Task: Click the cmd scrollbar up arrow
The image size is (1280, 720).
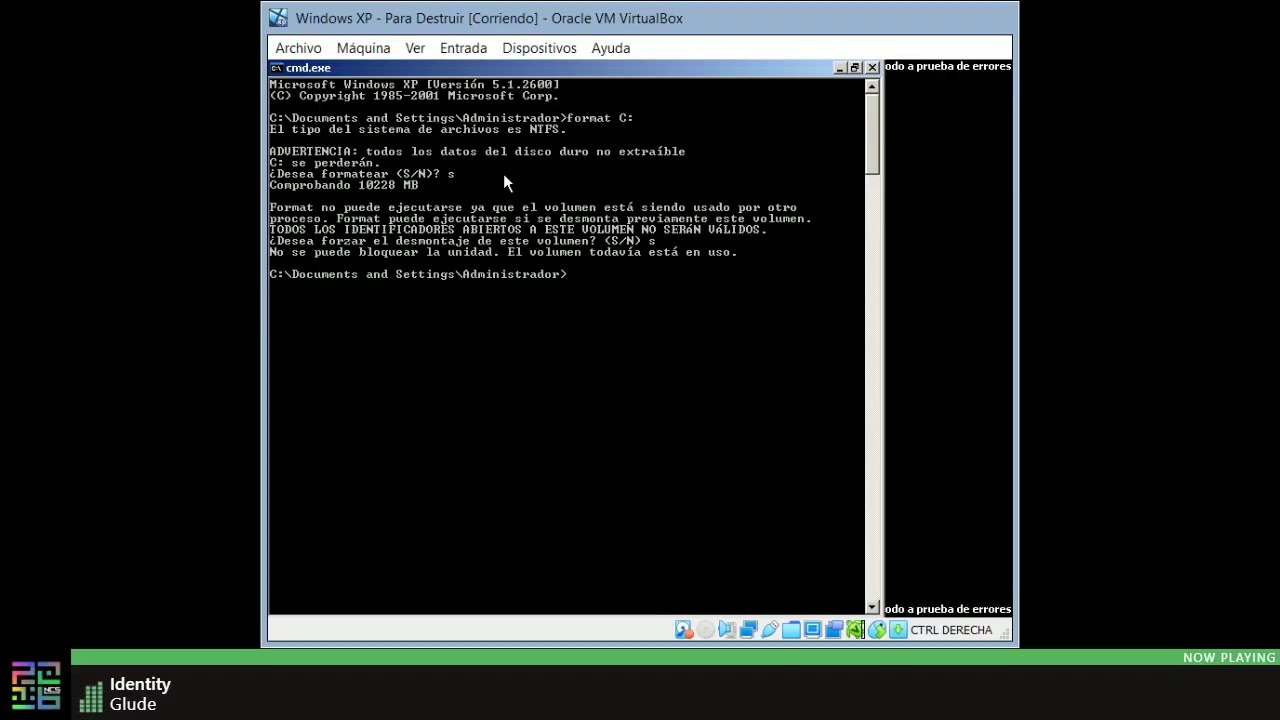Action: tap(872, 87)
